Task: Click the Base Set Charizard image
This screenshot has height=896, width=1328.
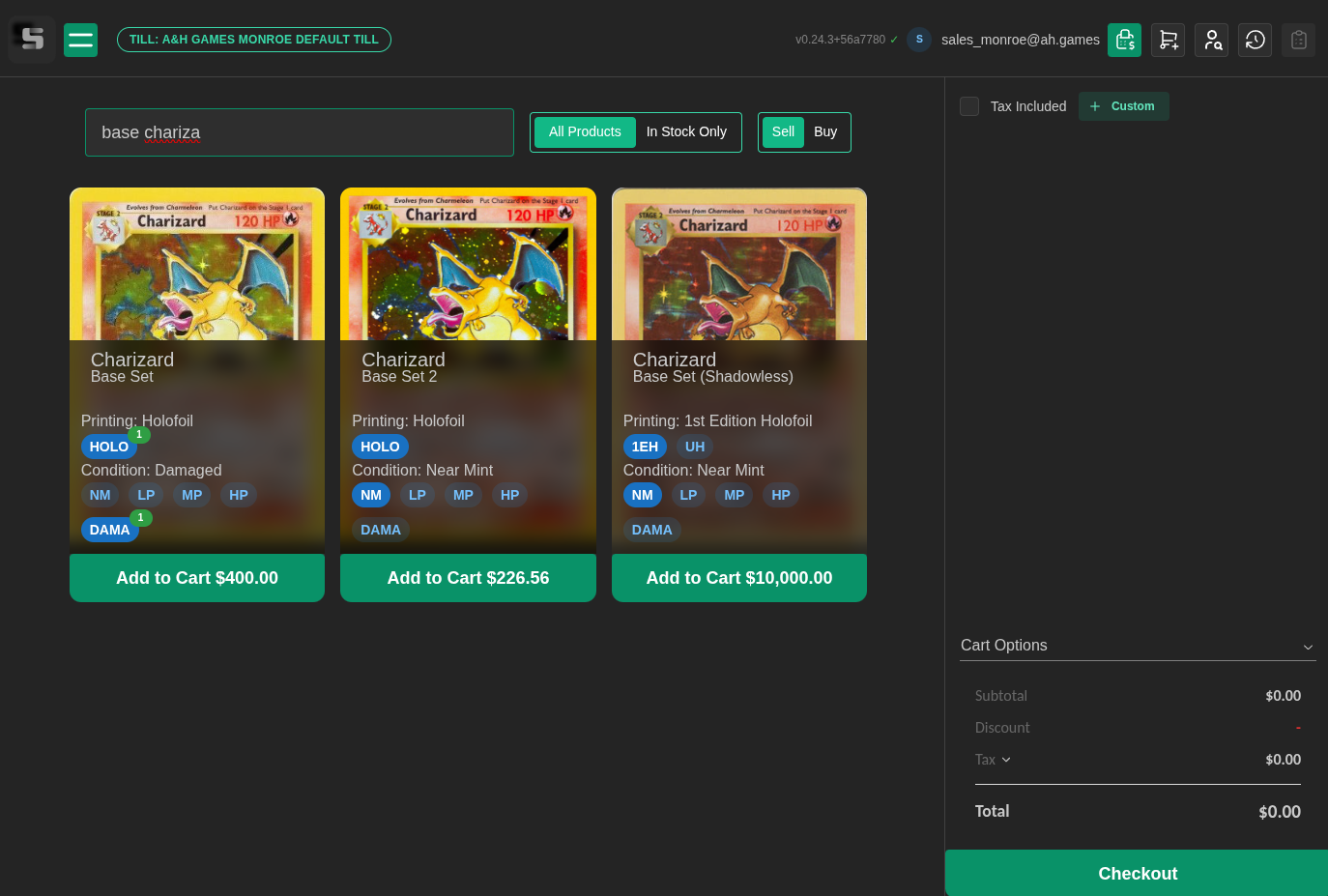Action: pos(197,264)
